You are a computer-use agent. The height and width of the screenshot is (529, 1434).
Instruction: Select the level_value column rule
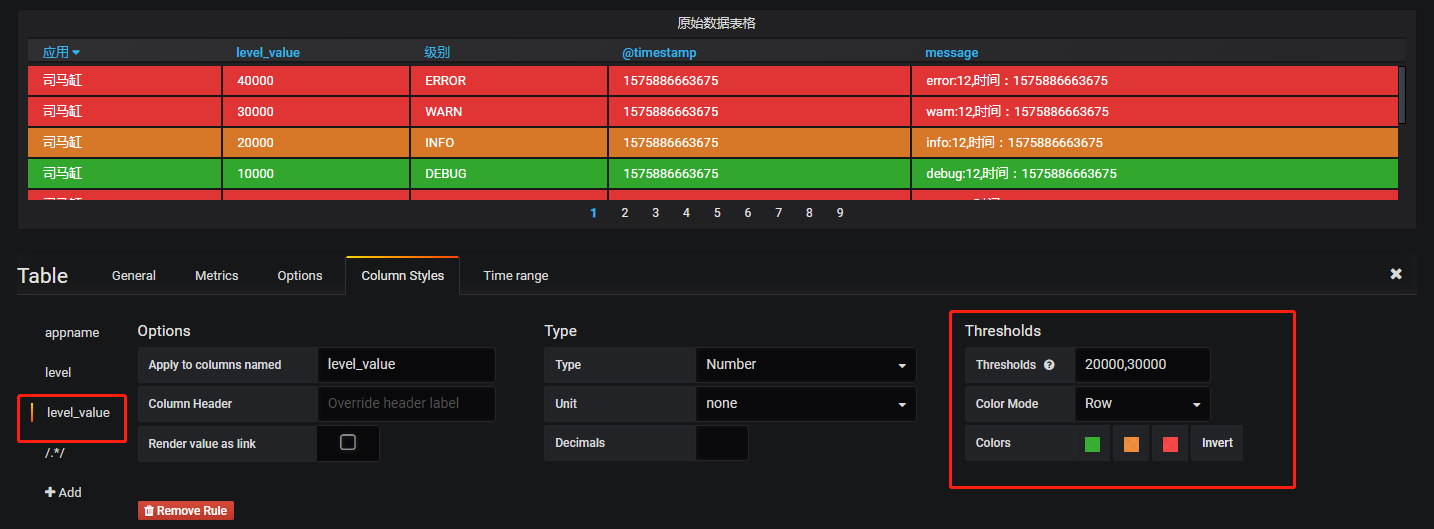78,412
